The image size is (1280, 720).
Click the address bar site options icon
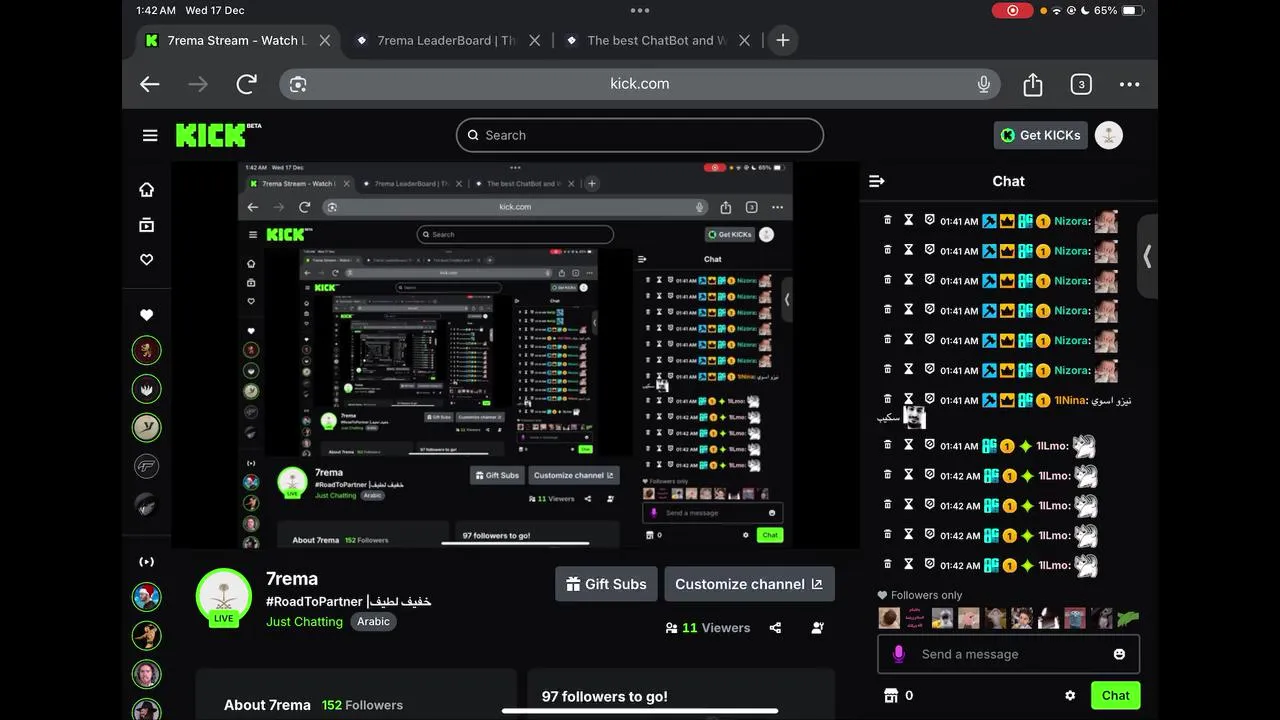(x=298, y=84)
